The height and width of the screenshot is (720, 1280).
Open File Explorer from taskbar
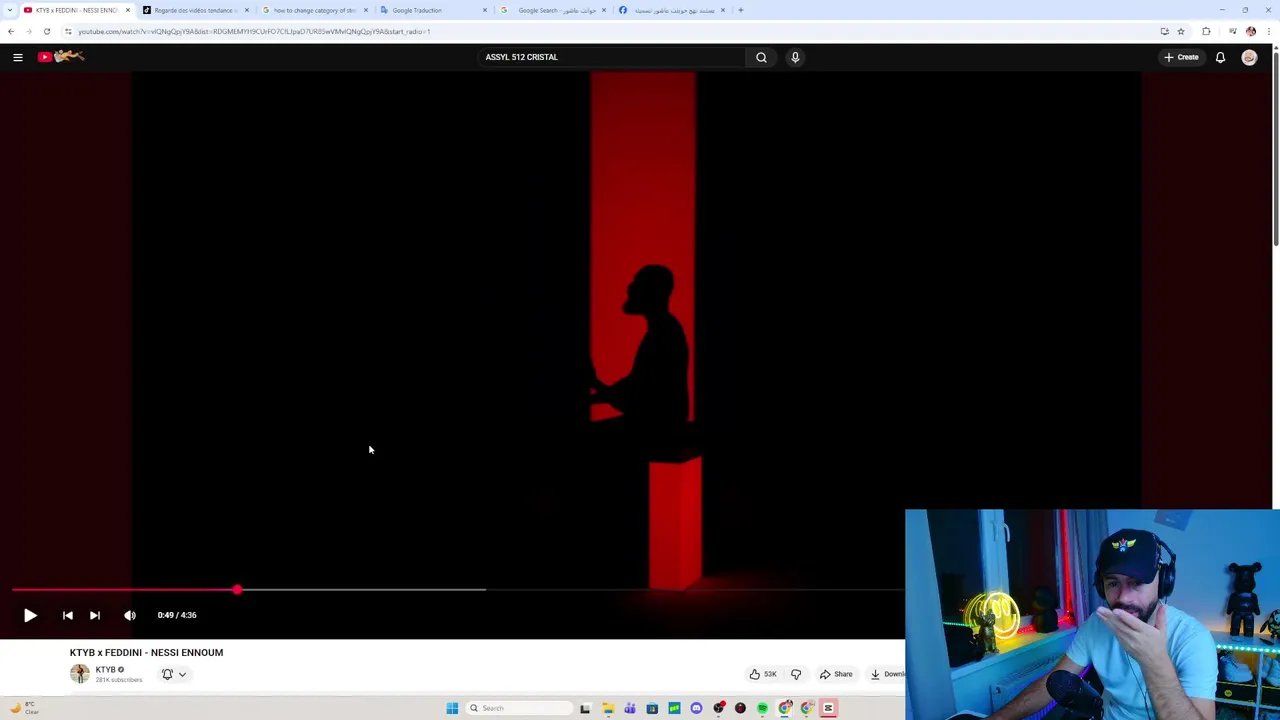(x=608, y=708)
